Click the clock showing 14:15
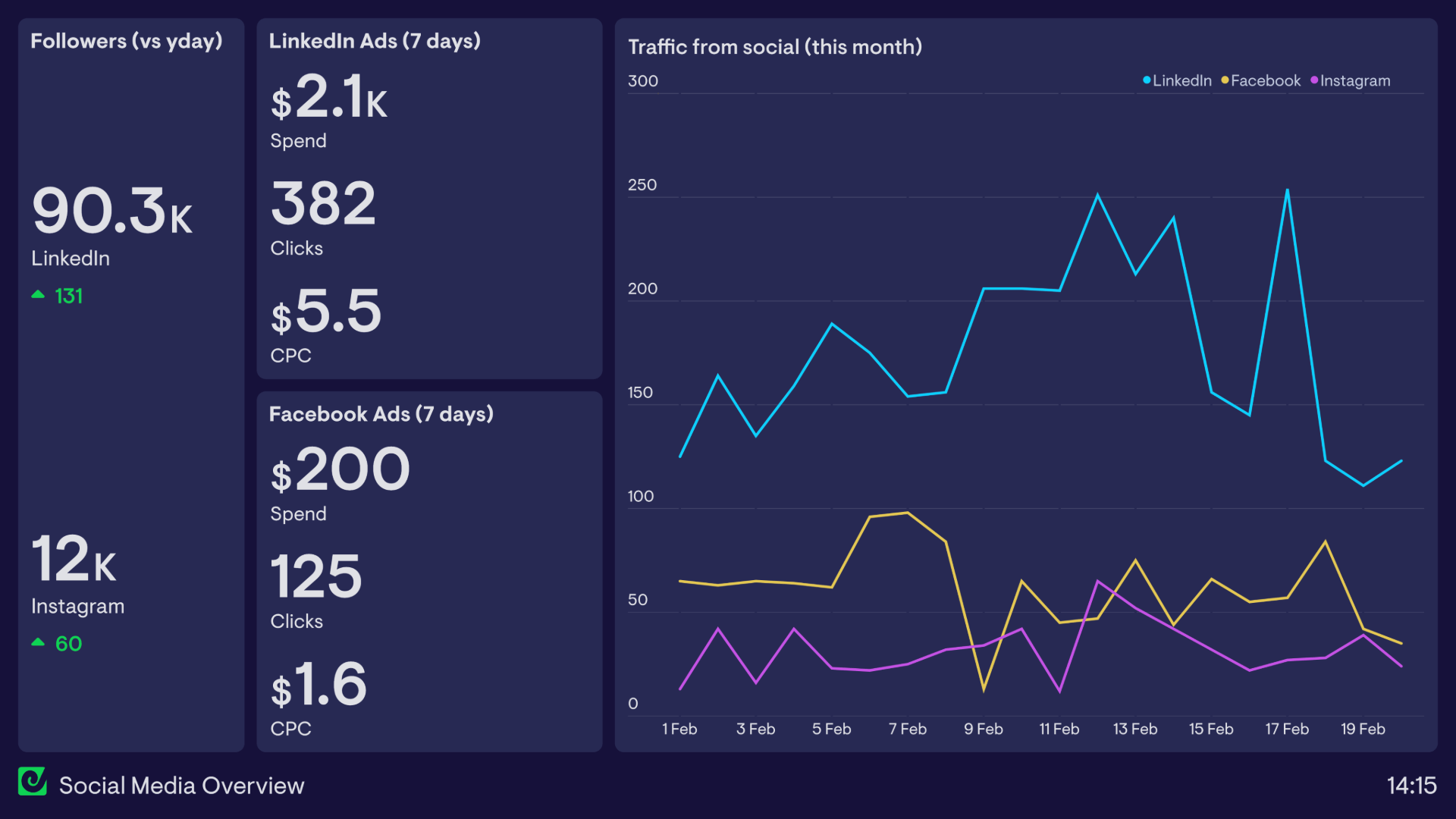This screenshot has height=819, width=1456. 1412,785
